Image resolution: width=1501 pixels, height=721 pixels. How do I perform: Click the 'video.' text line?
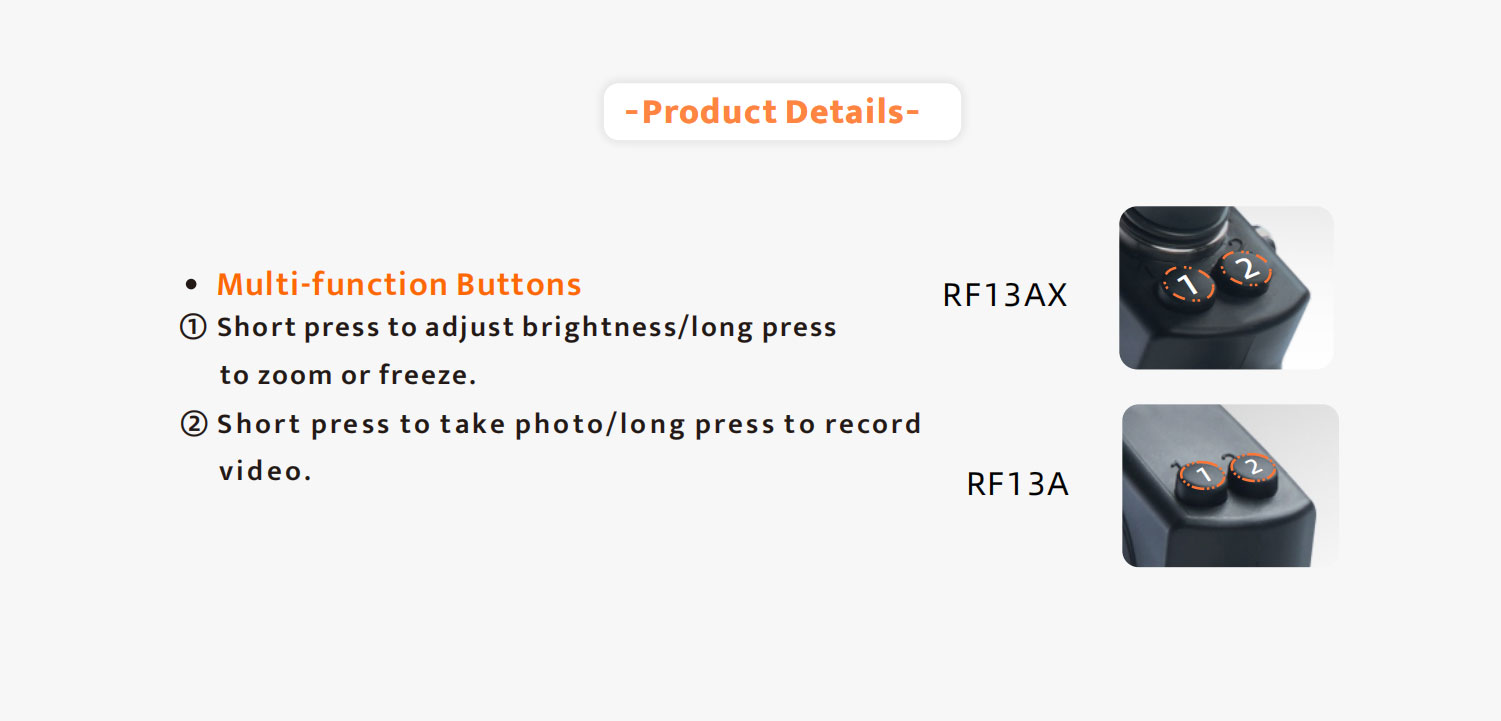click(265, 471)
